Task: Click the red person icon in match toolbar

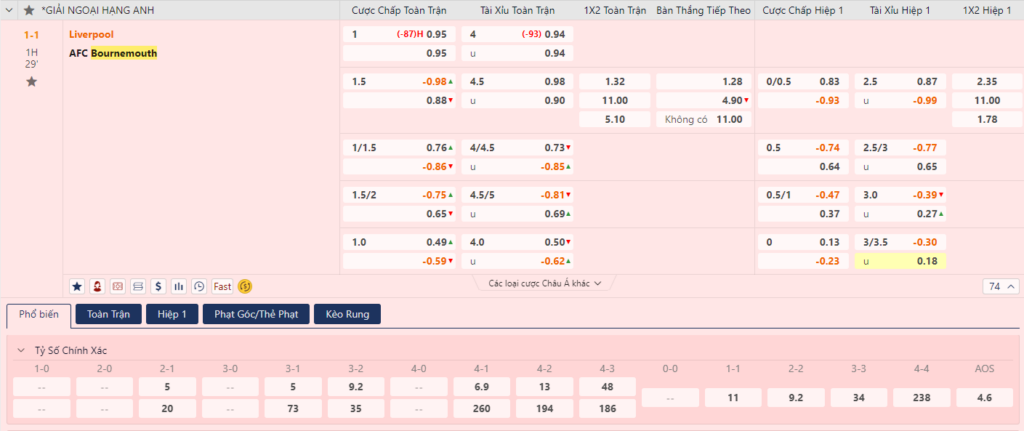Action: (98, 286)
